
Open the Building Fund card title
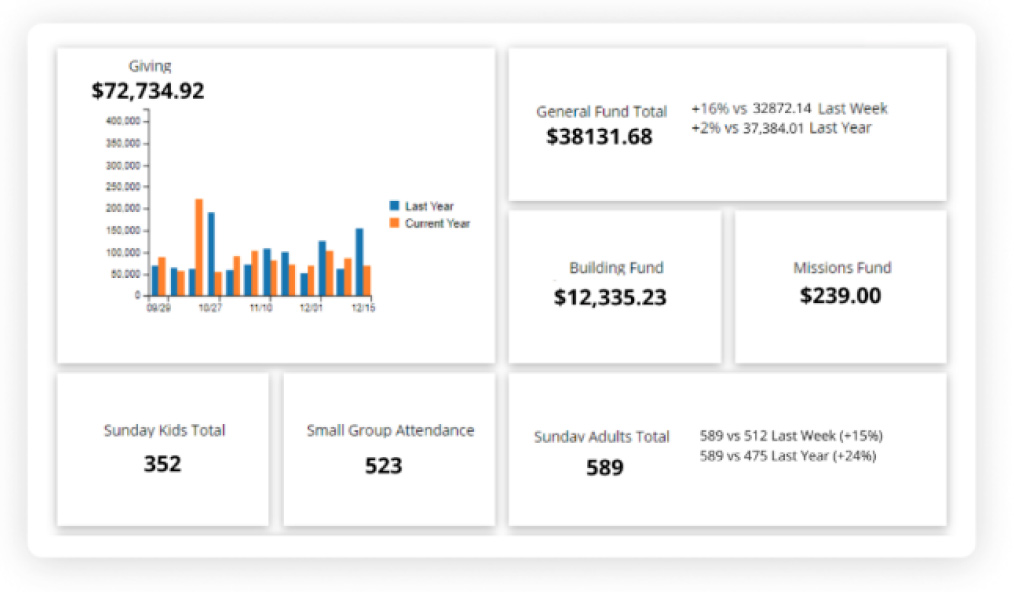pos(616,268)
